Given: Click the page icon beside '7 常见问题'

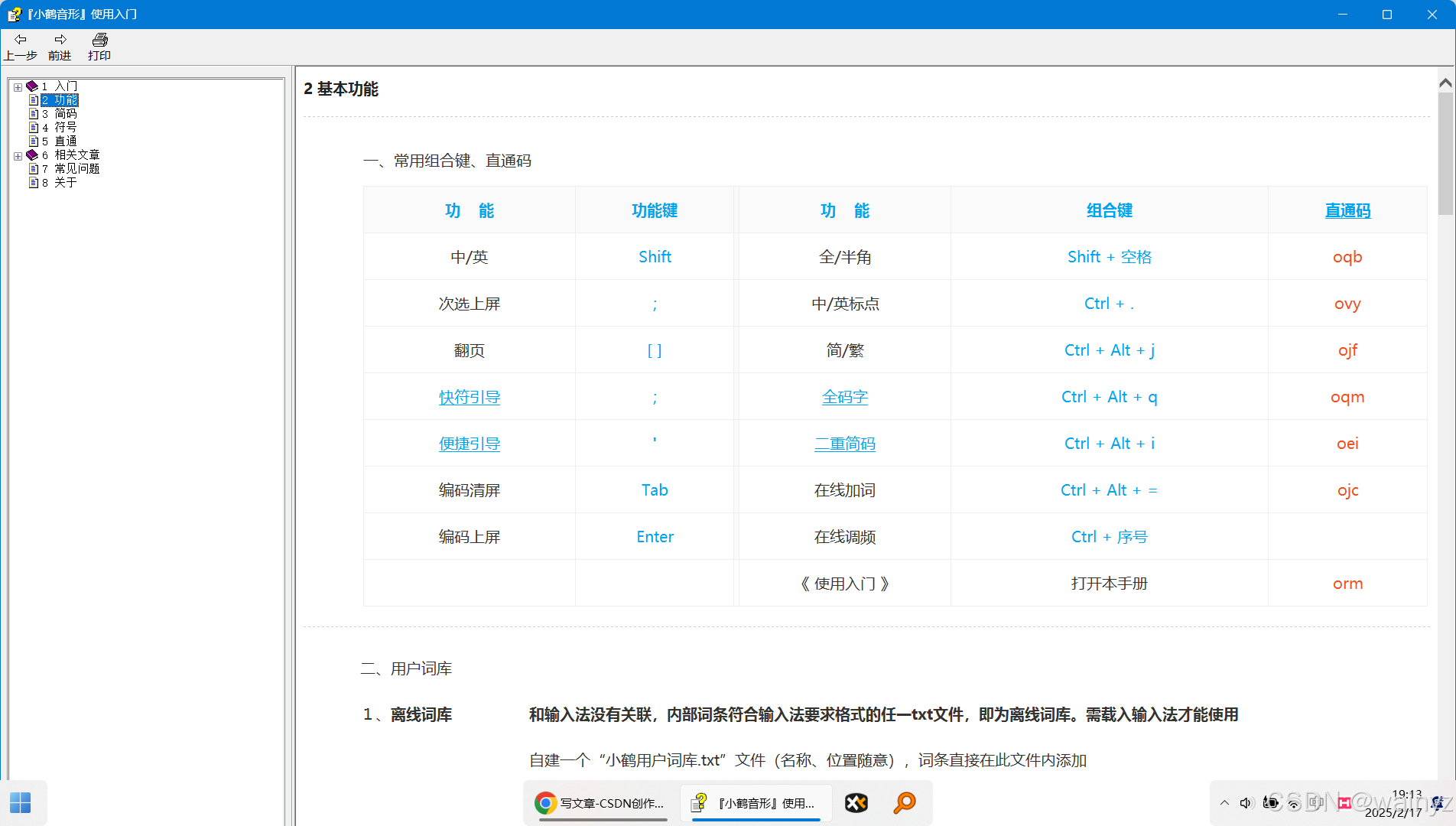Looking at the screenshot, I should [34, 169].
